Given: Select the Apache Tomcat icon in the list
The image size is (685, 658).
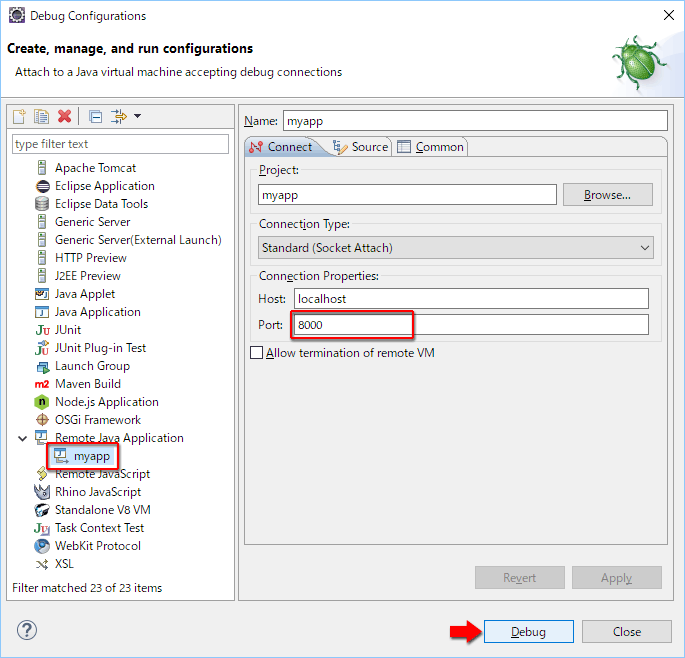Looking at the screenshot, I should [x=42, y=168].
